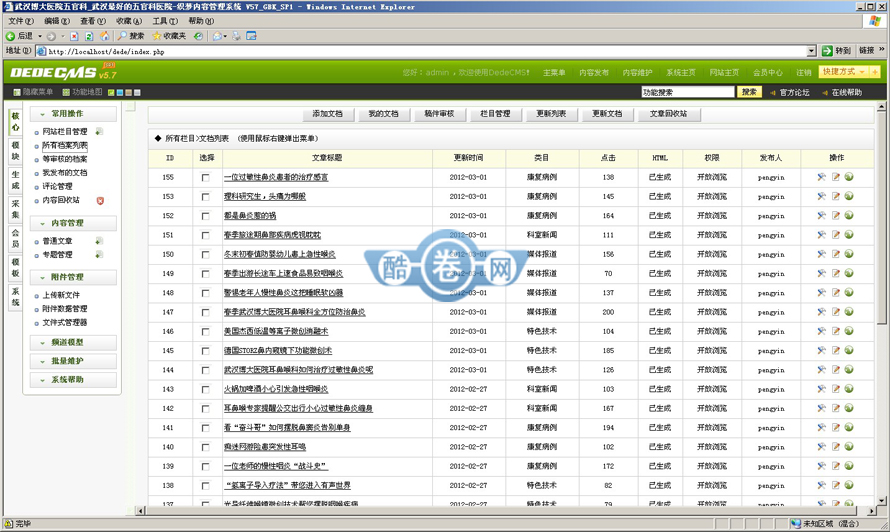Image resolution: width=890 pixels, height=532 pixels.
Task: Click edit pencil icon in row 155
Action: tap(836, 177)
